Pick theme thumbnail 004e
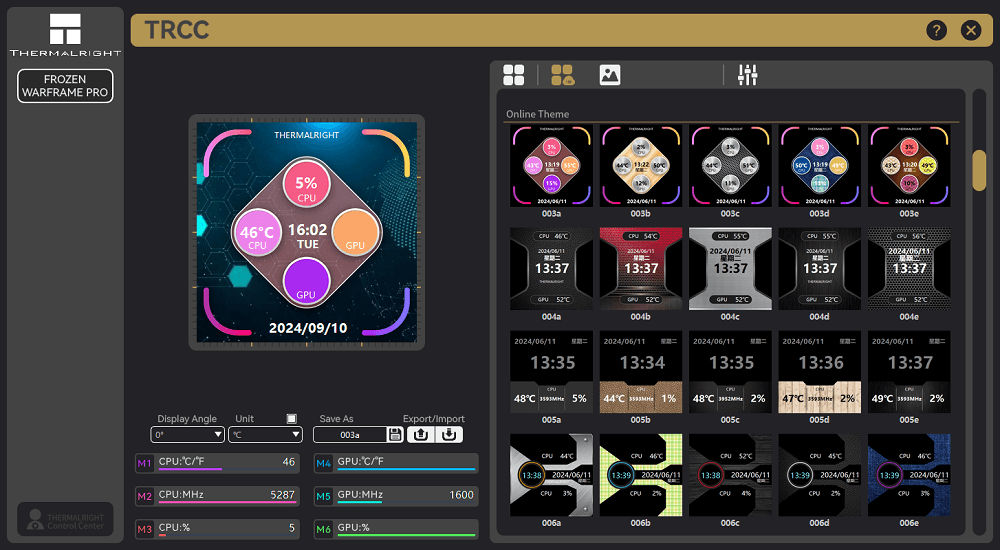This screenshot has height=550, width=1000. pos(909,269)
